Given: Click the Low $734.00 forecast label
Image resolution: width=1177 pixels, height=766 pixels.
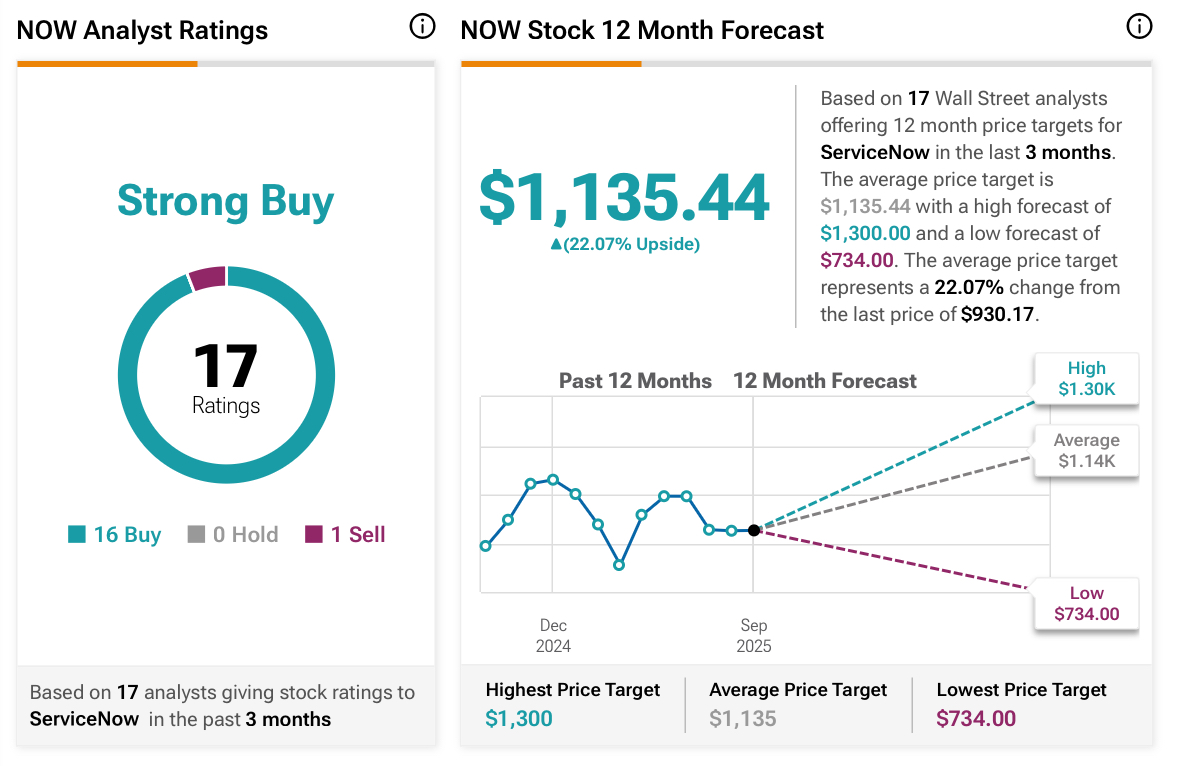Looking at the screenshot, I should (x=1086, y=604).
